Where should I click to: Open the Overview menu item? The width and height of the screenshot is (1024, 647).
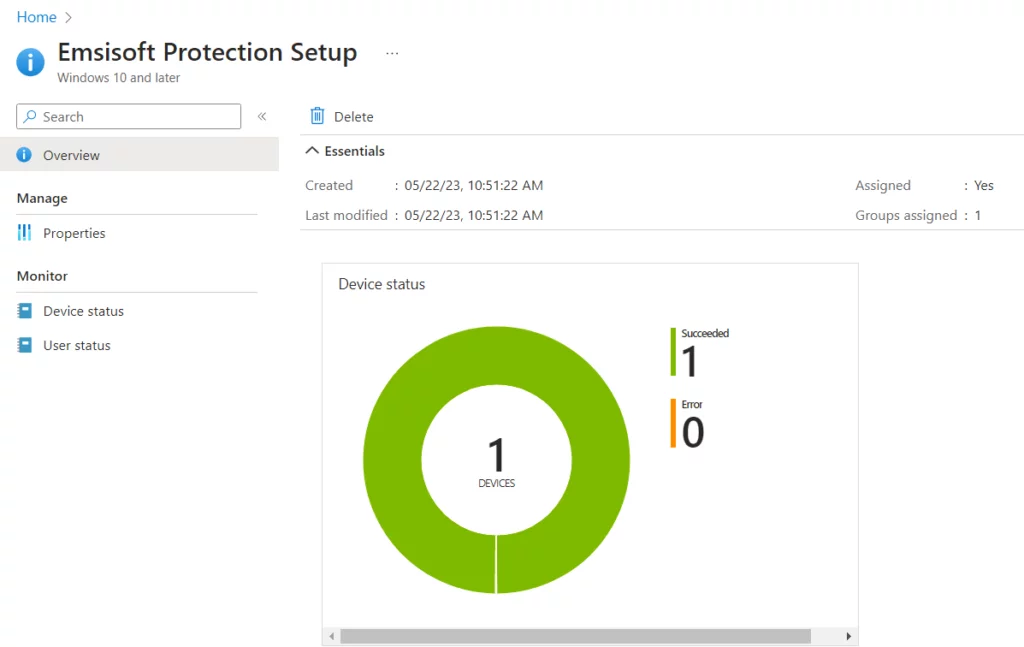(x=71, y=155)
